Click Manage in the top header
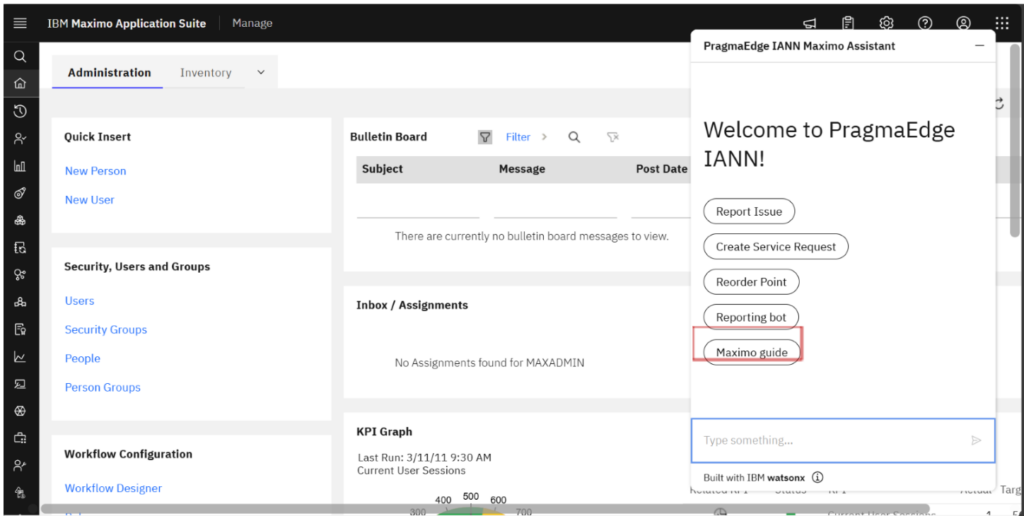Image resolution: width=1024 pixels, height=516 pixels. tap(252, 23)
